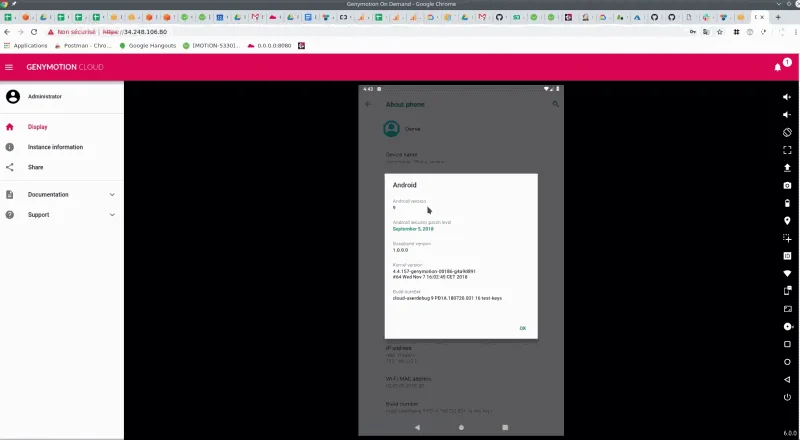Screen dimensions: 800x440
Task: Tap the recent apps square in right toolbar
Action: (787, 344)
